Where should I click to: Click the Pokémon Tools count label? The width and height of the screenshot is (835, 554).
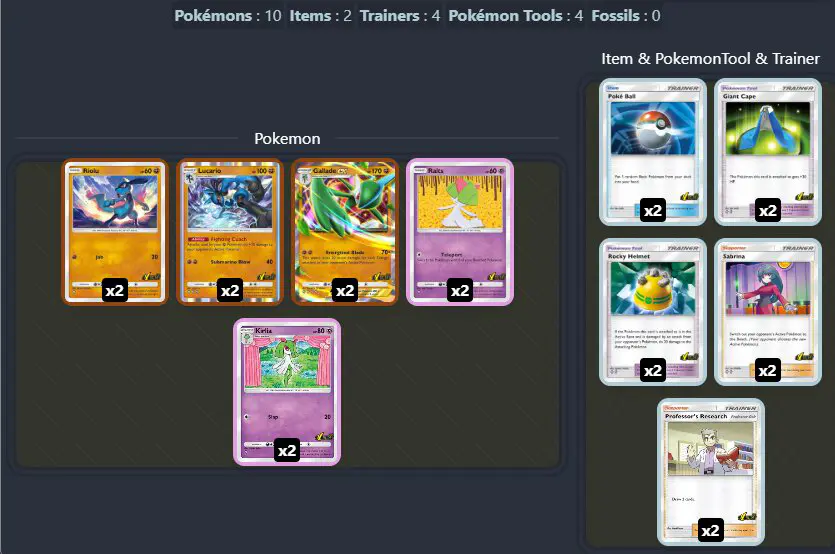[x=515, y=15]
